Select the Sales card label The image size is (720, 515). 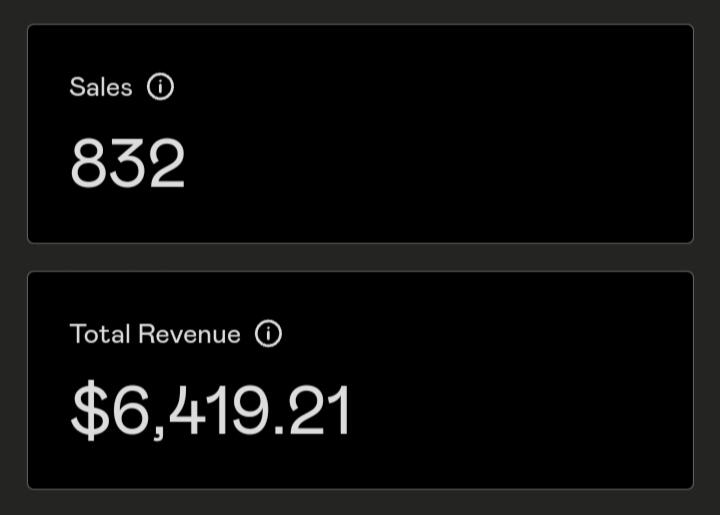click(x=101, y=87)
